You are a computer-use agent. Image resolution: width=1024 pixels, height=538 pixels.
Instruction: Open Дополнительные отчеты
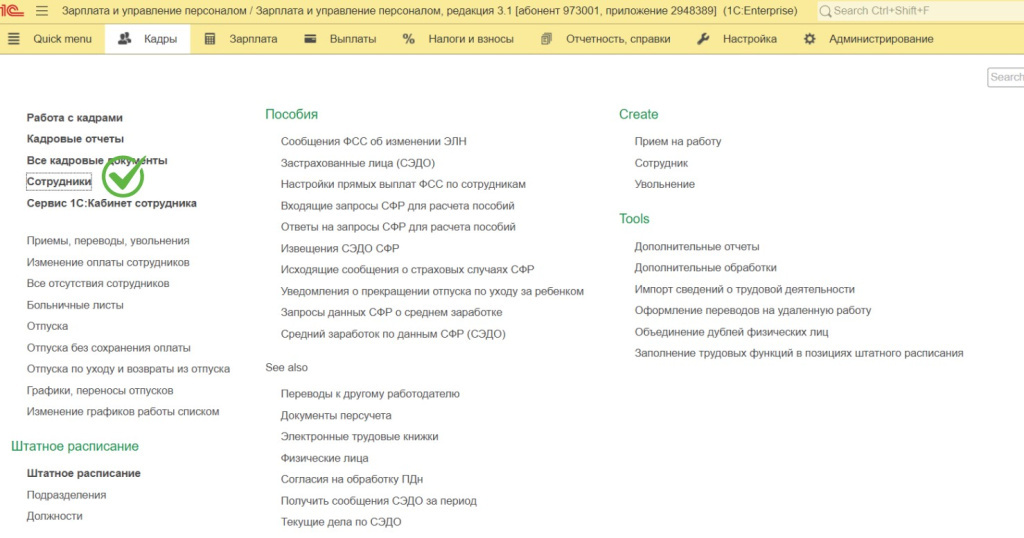(697, 246)
